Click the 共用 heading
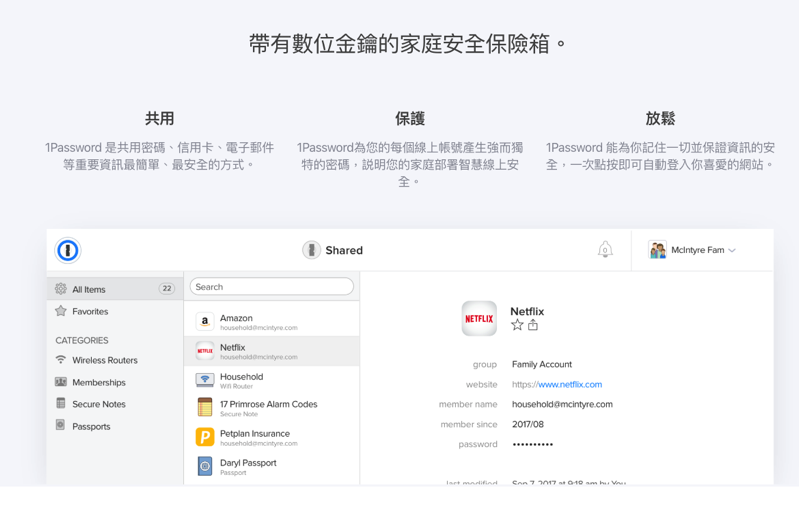The image size is (799, 514). (159, 118)
